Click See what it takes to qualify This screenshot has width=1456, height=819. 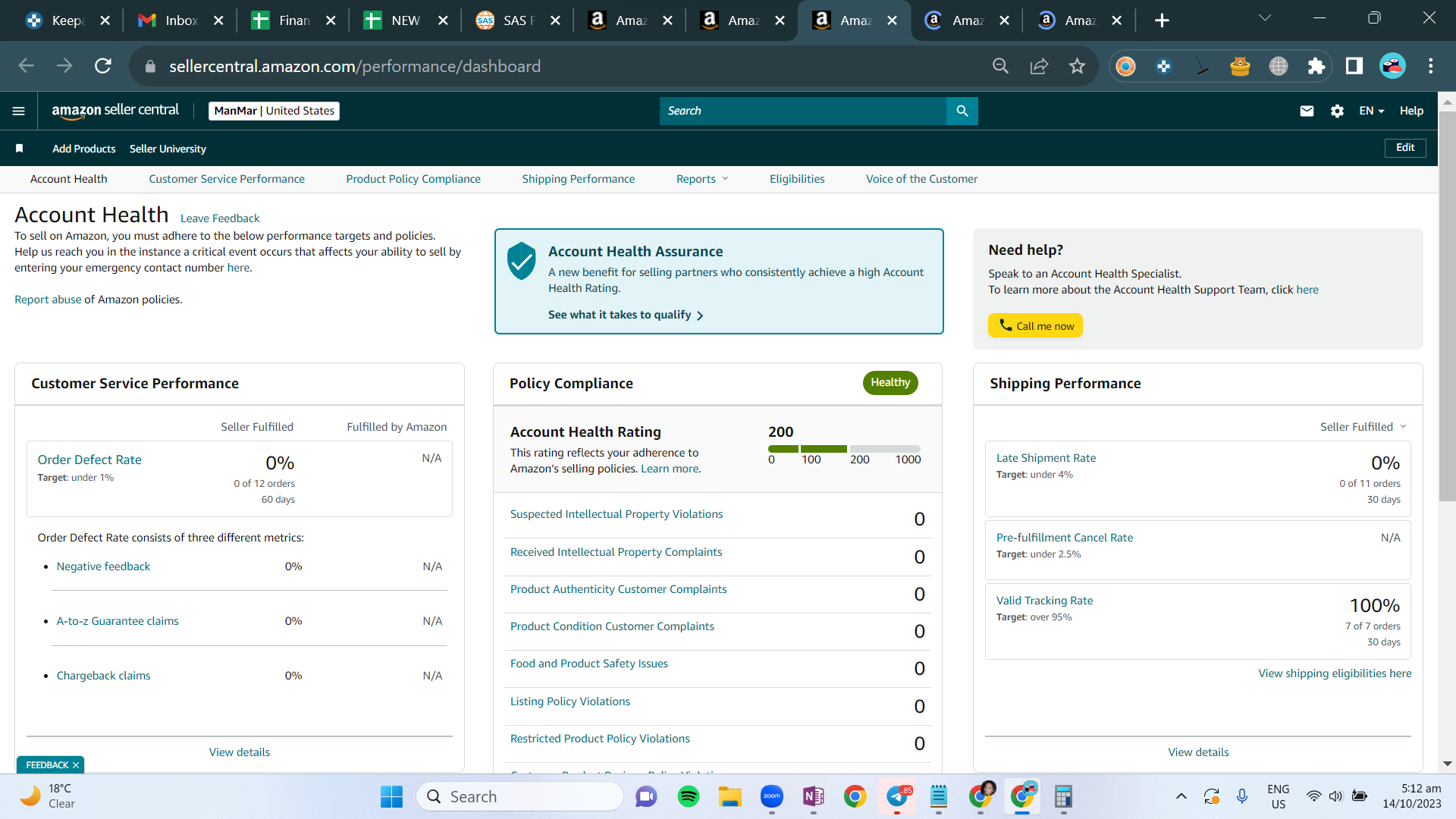tap(626, 315)
